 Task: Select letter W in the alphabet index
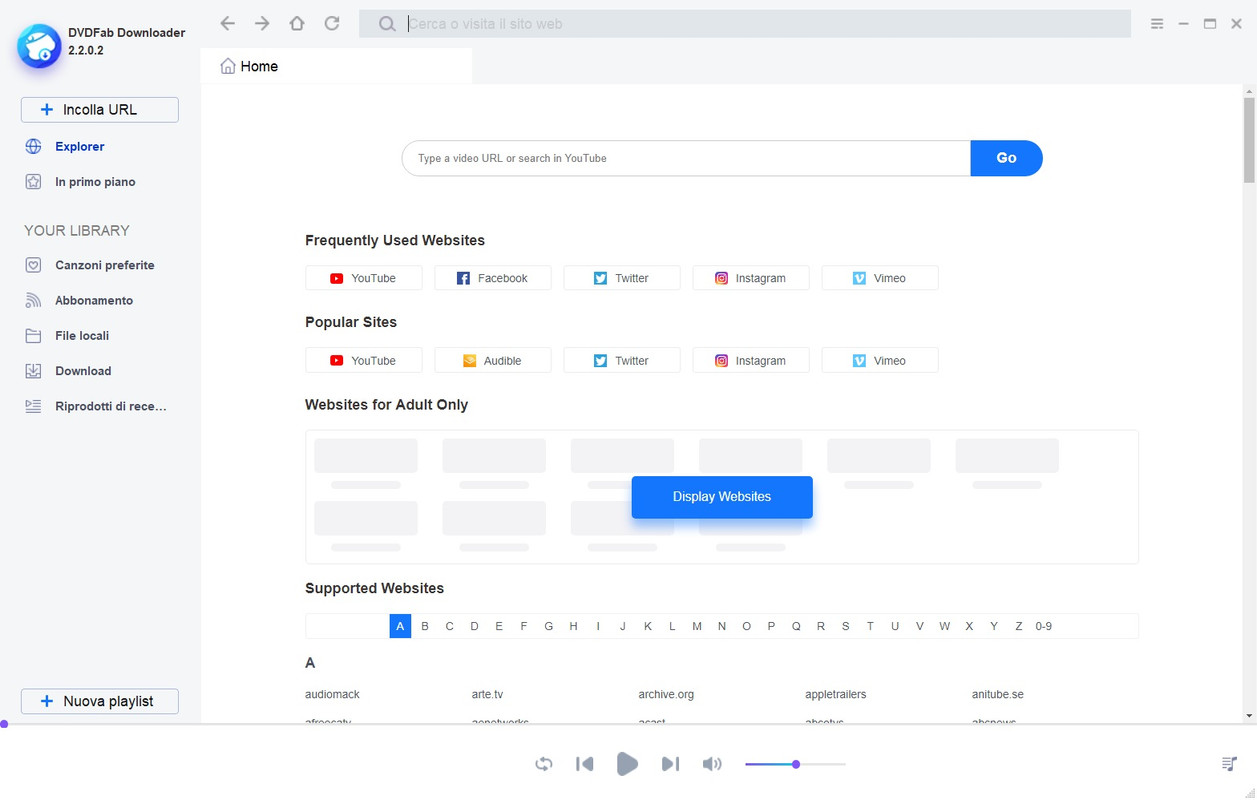pyautogui.click(x=944, y=626)
